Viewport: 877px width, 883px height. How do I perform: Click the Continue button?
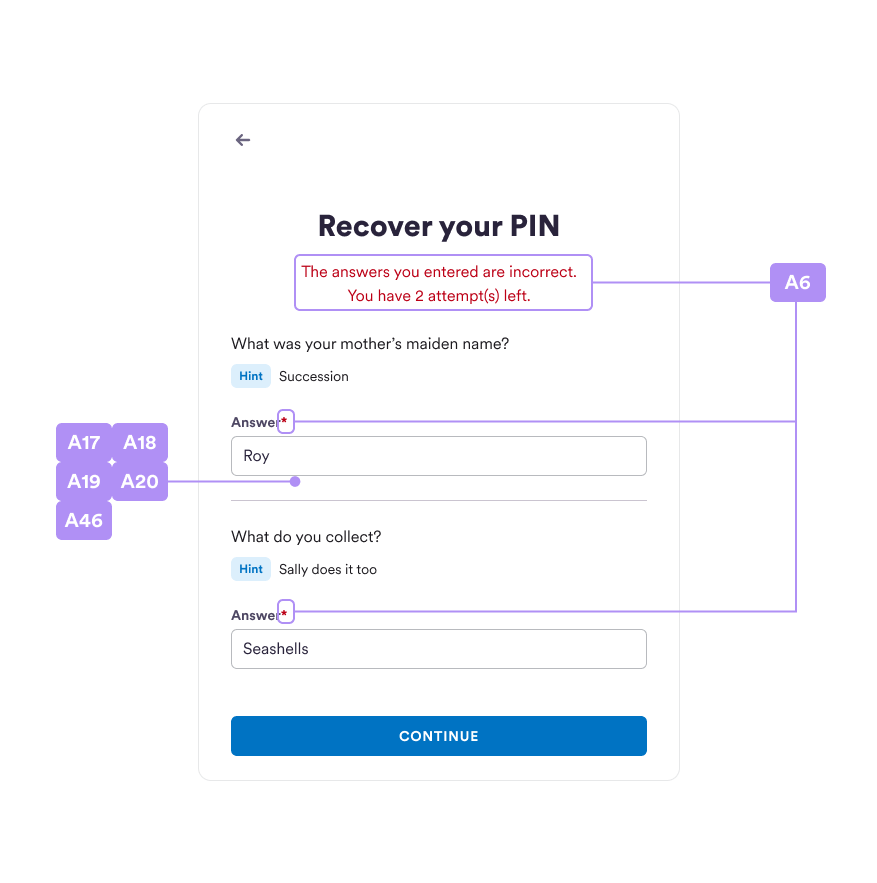pyautogui.click(x=438, y=735)
